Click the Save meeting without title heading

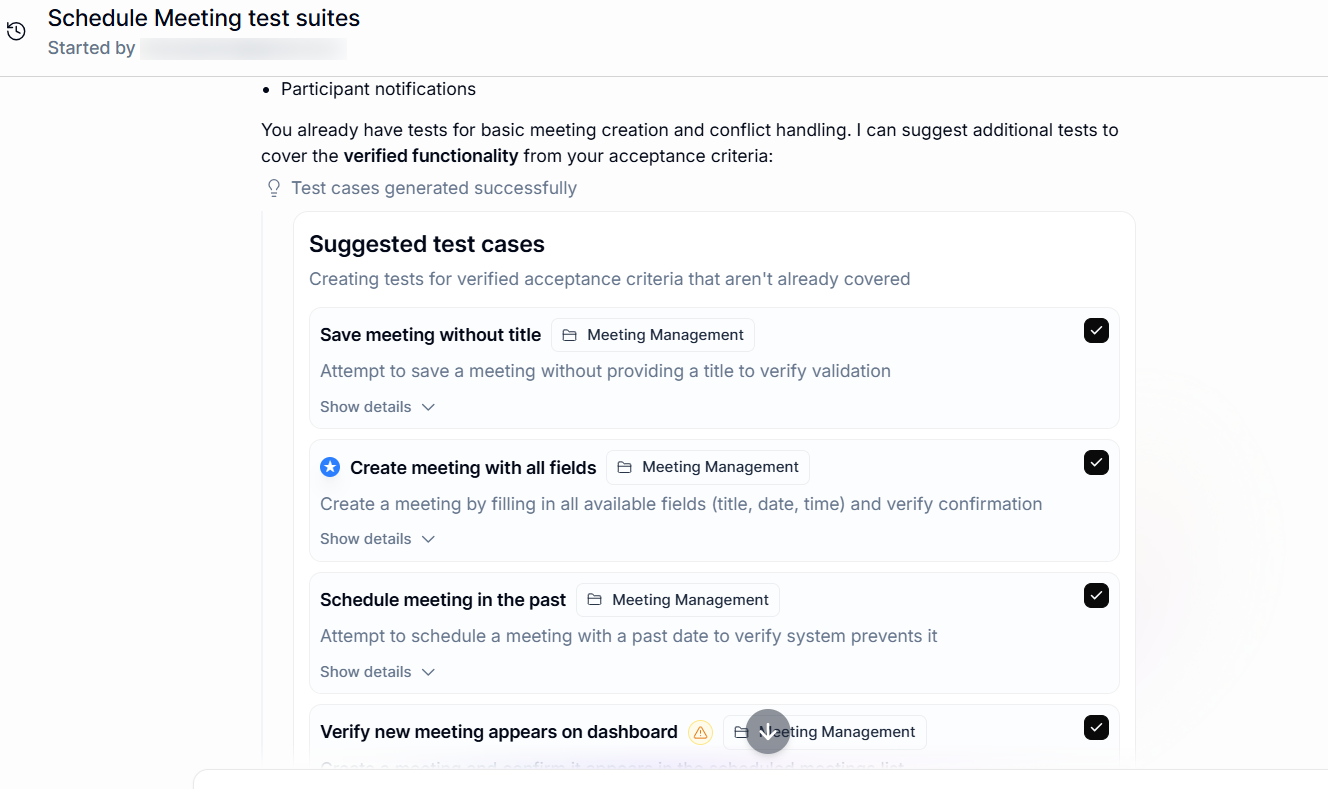(430, 335)
